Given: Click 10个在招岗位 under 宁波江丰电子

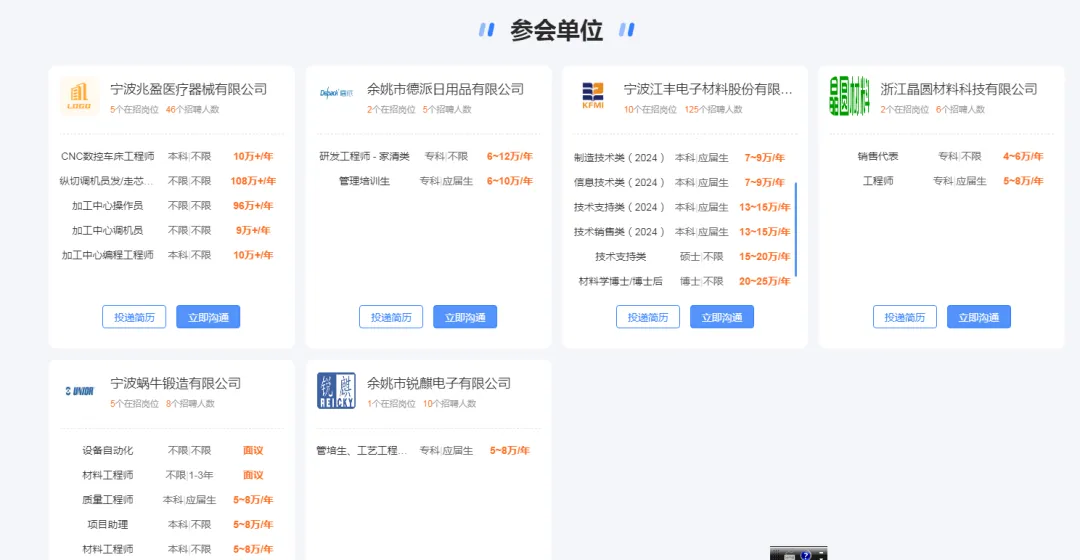Looking at the screenshot, I should click(x=650, y=110).
